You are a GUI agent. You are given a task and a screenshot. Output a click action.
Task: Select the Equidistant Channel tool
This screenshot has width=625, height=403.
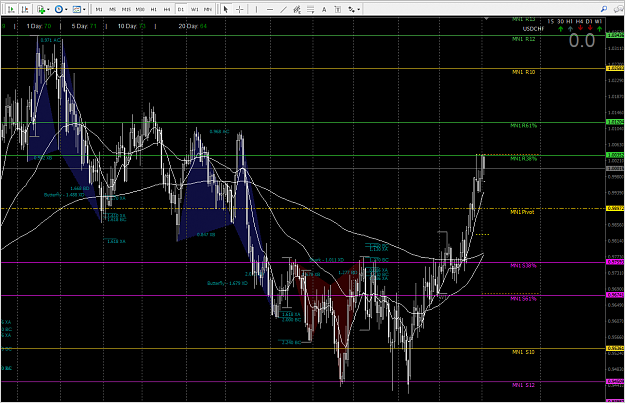point(297,9)
